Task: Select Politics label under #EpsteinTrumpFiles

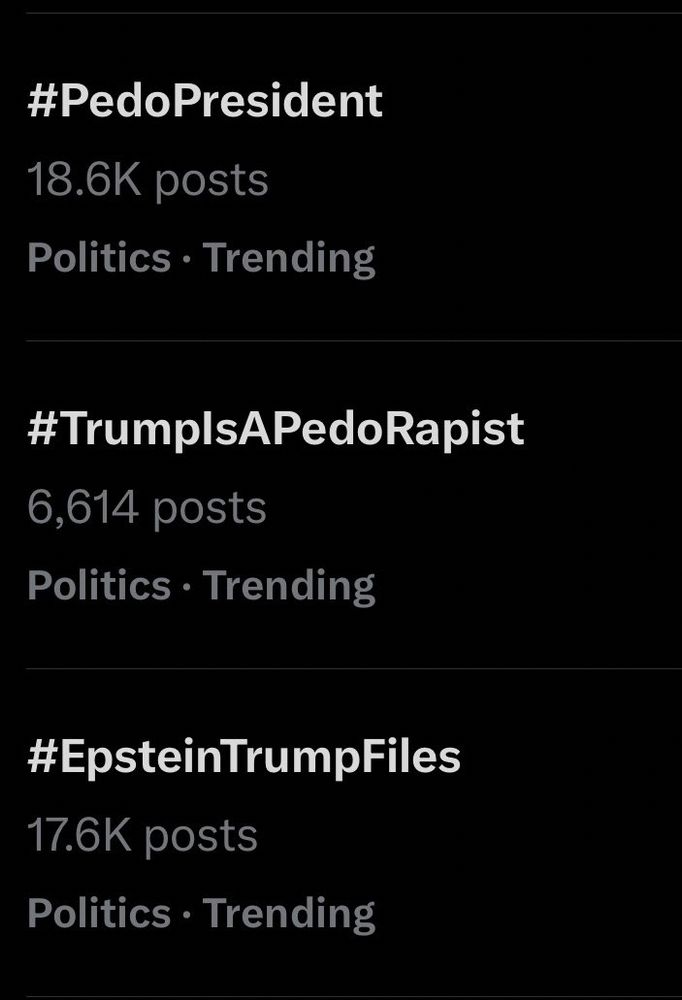Action: pos(99,914)
